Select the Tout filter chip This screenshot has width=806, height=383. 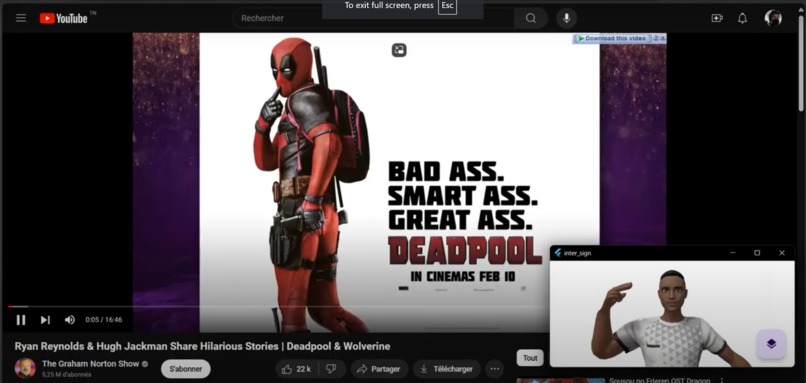coord(530,358)
